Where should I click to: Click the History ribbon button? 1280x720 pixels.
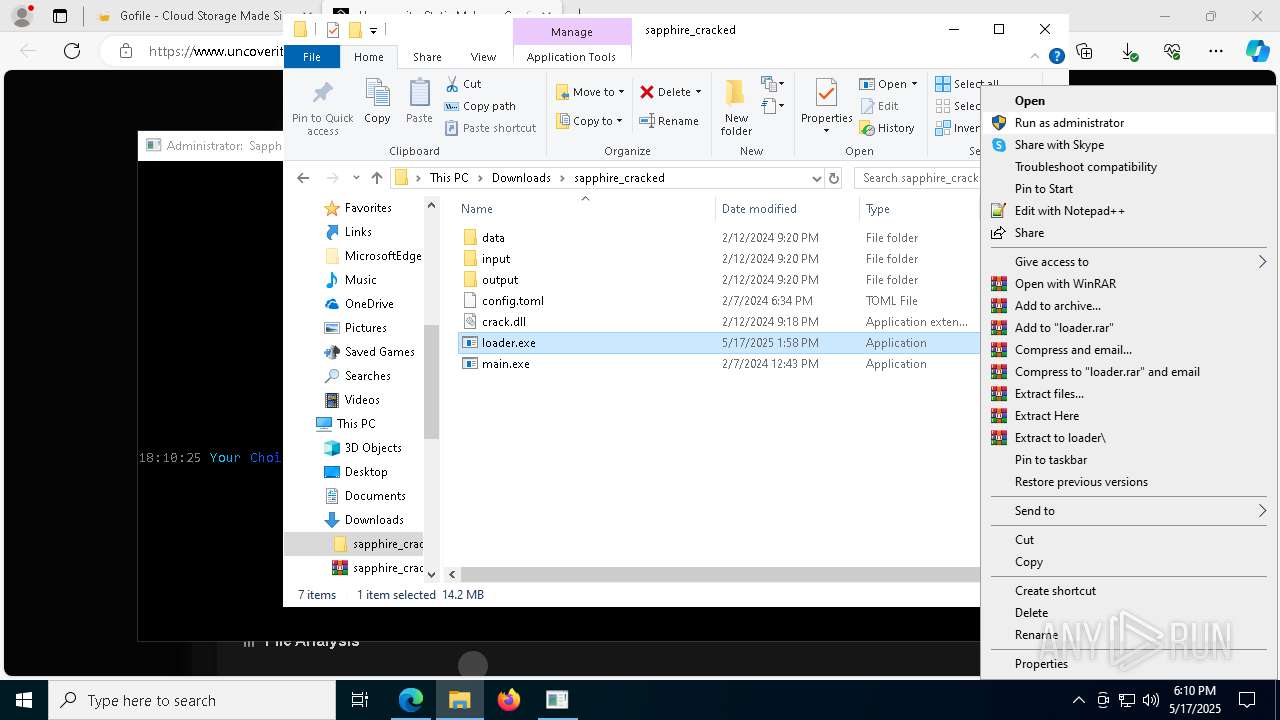pos(888,128)
